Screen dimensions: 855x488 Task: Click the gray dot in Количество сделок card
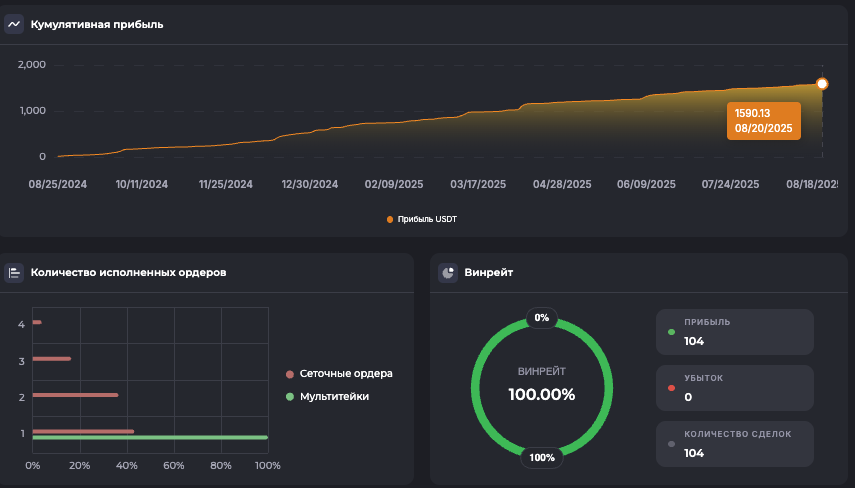(x=671, y=443)
